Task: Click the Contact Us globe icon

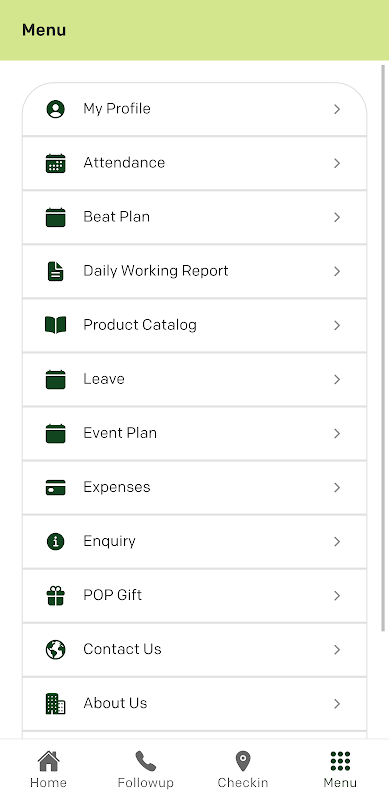Action: tap(55, 649)
